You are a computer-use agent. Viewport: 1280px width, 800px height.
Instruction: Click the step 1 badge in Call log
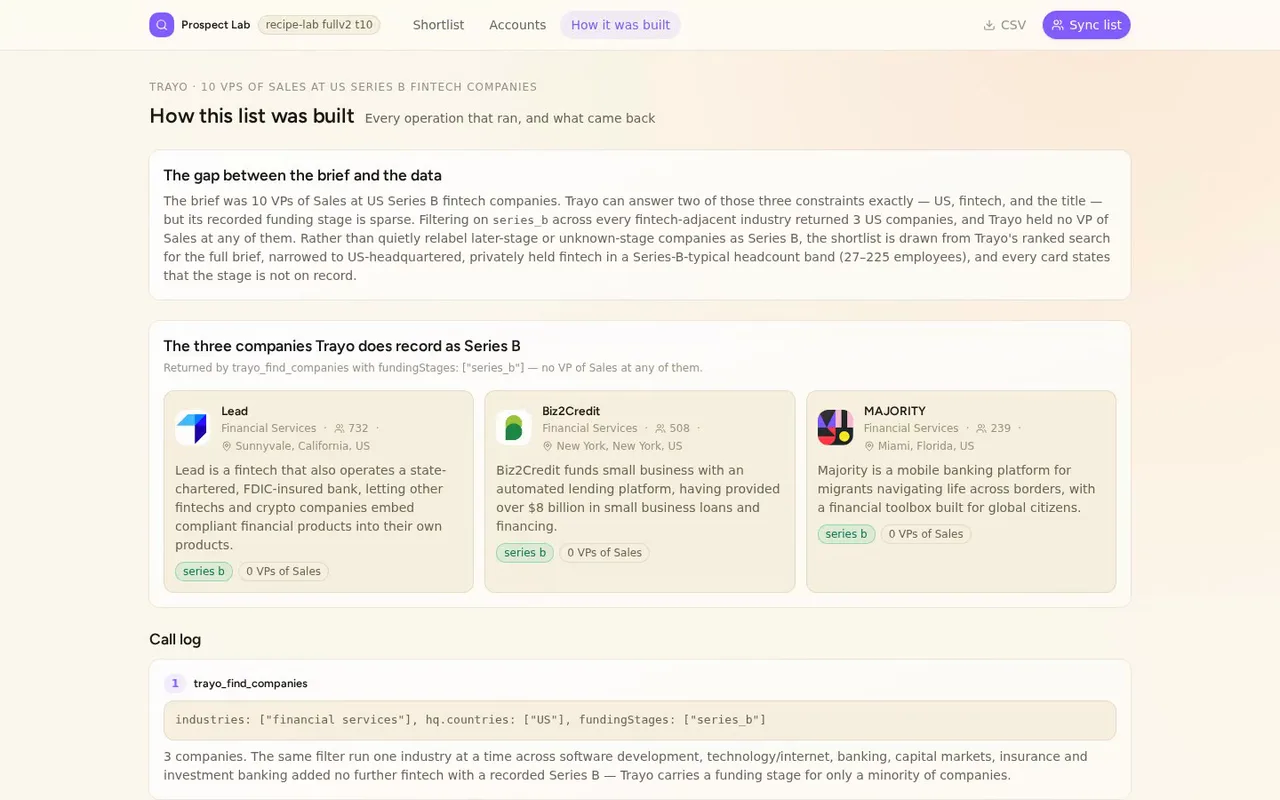(x=175, y=683)
